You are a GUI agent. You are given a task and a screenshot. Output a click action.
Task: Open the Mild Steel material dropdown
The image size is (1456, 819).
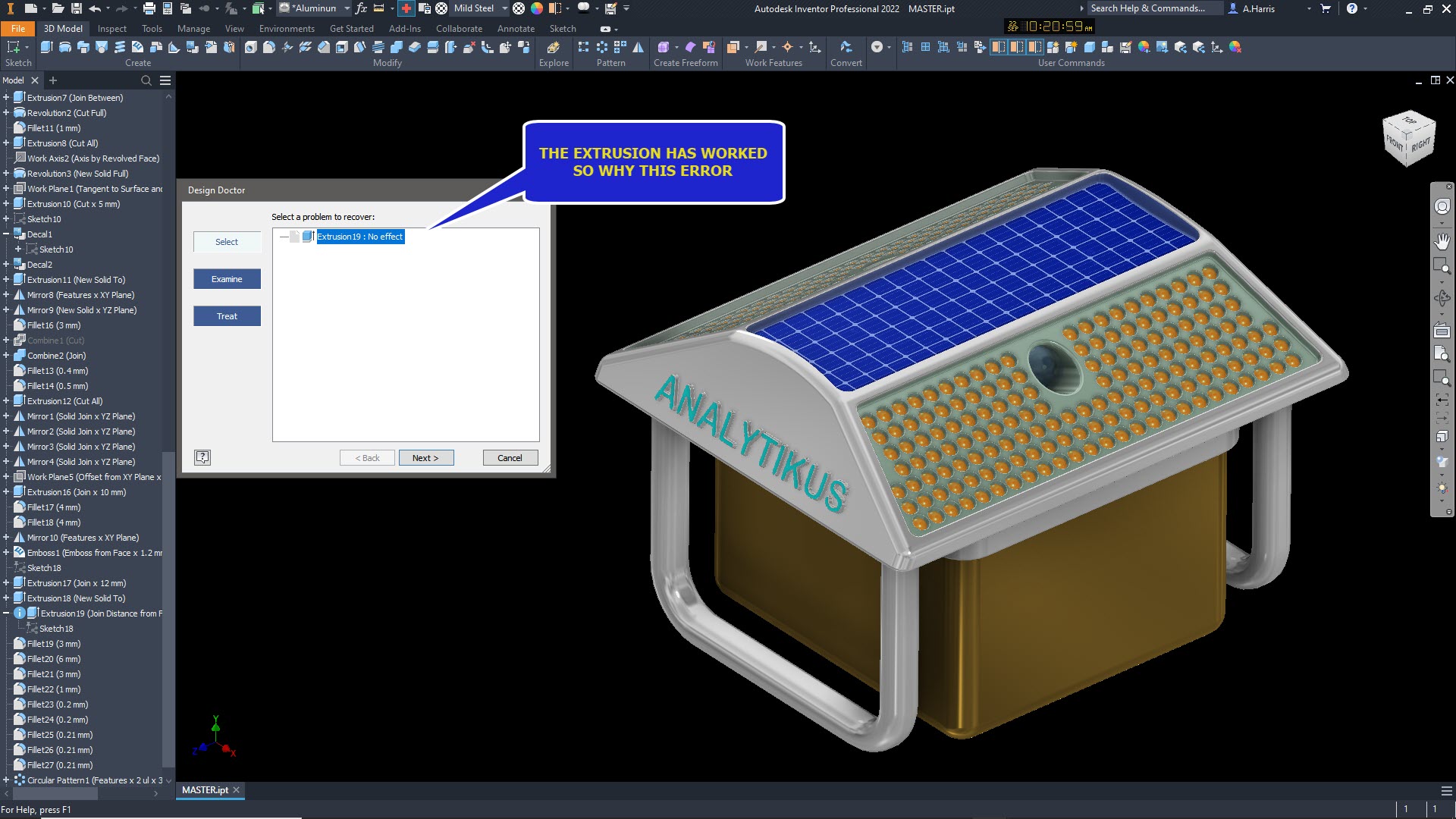(504, 8)
